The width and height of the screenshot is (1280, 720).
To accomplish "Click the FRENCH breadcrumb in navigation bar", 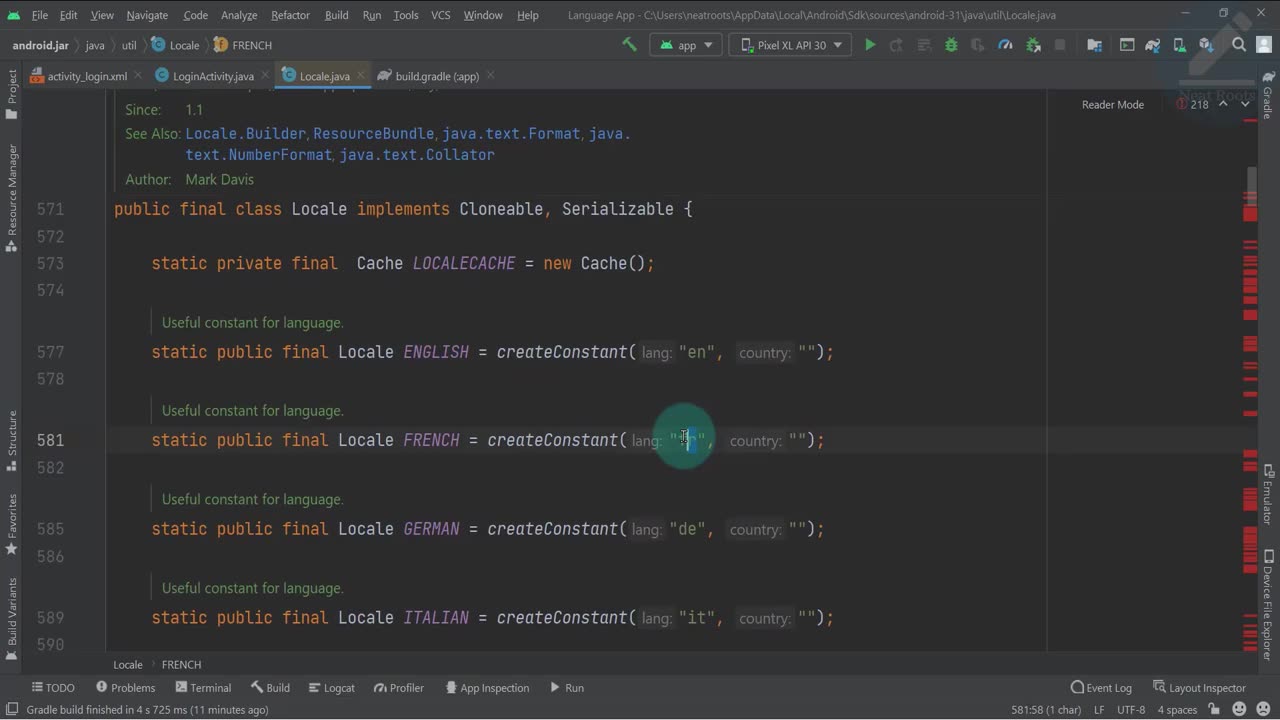I will [x=243, y=45].
